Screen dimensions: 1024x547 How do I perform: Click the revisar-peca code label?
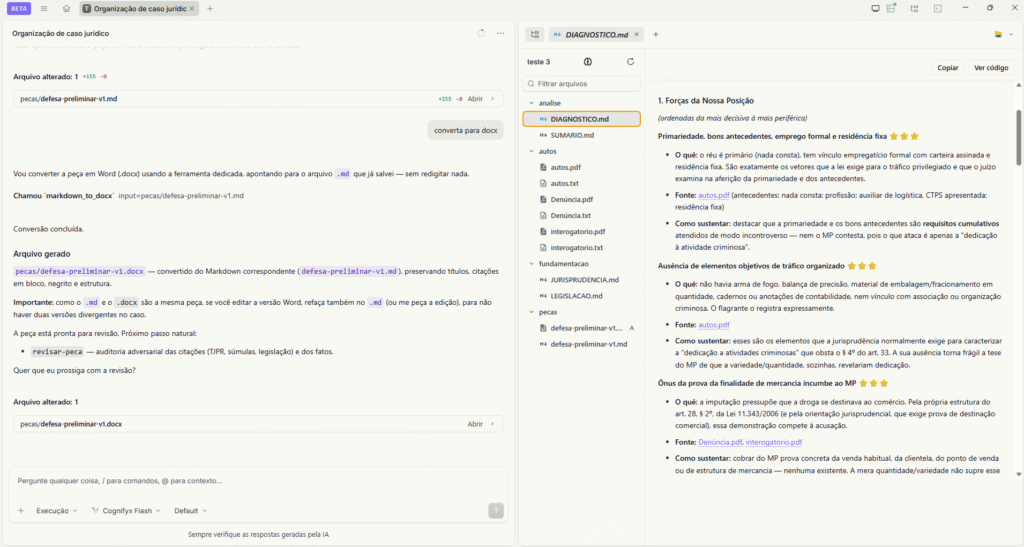(x=57, y=351)
